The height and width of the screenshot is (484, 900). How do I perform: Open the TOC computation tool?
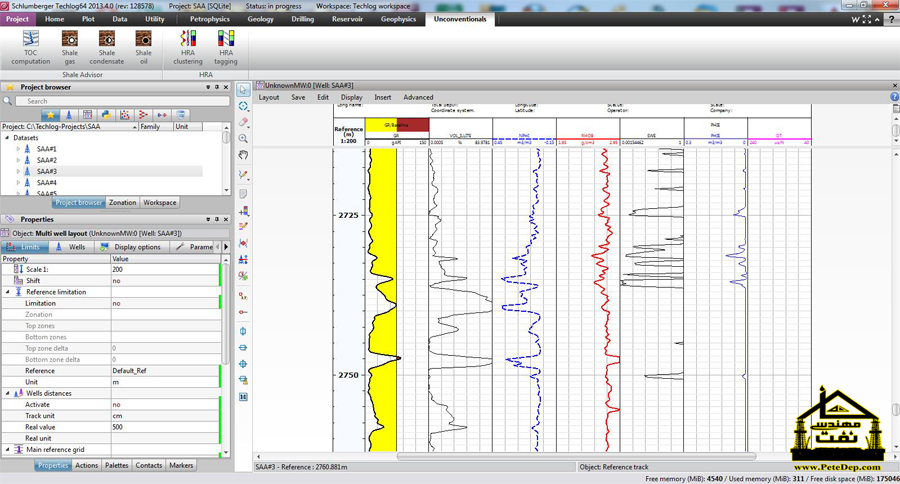[x=30, y=47]
